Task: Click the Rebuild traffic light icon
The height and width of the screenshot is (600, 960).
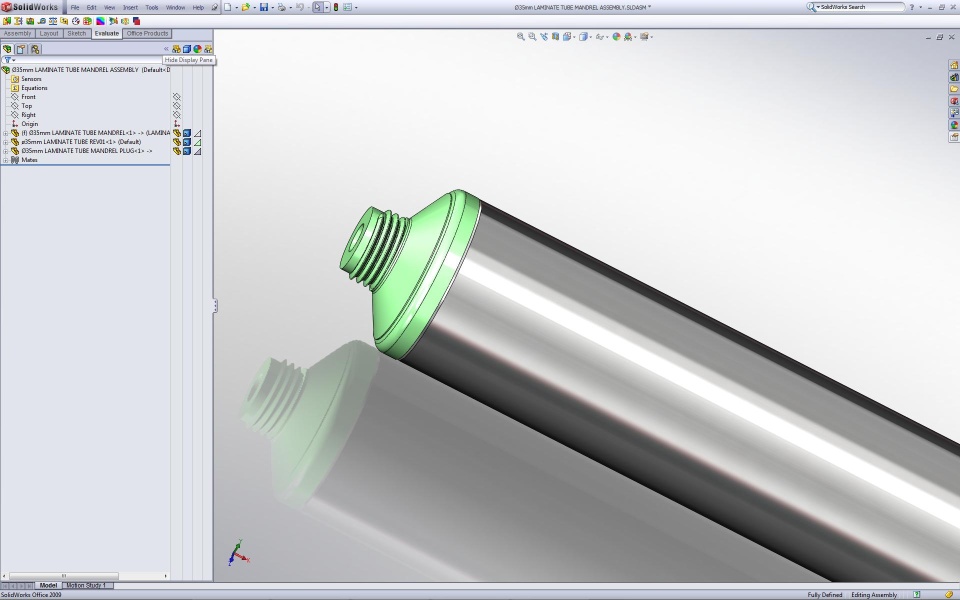Action: [336, 7]
